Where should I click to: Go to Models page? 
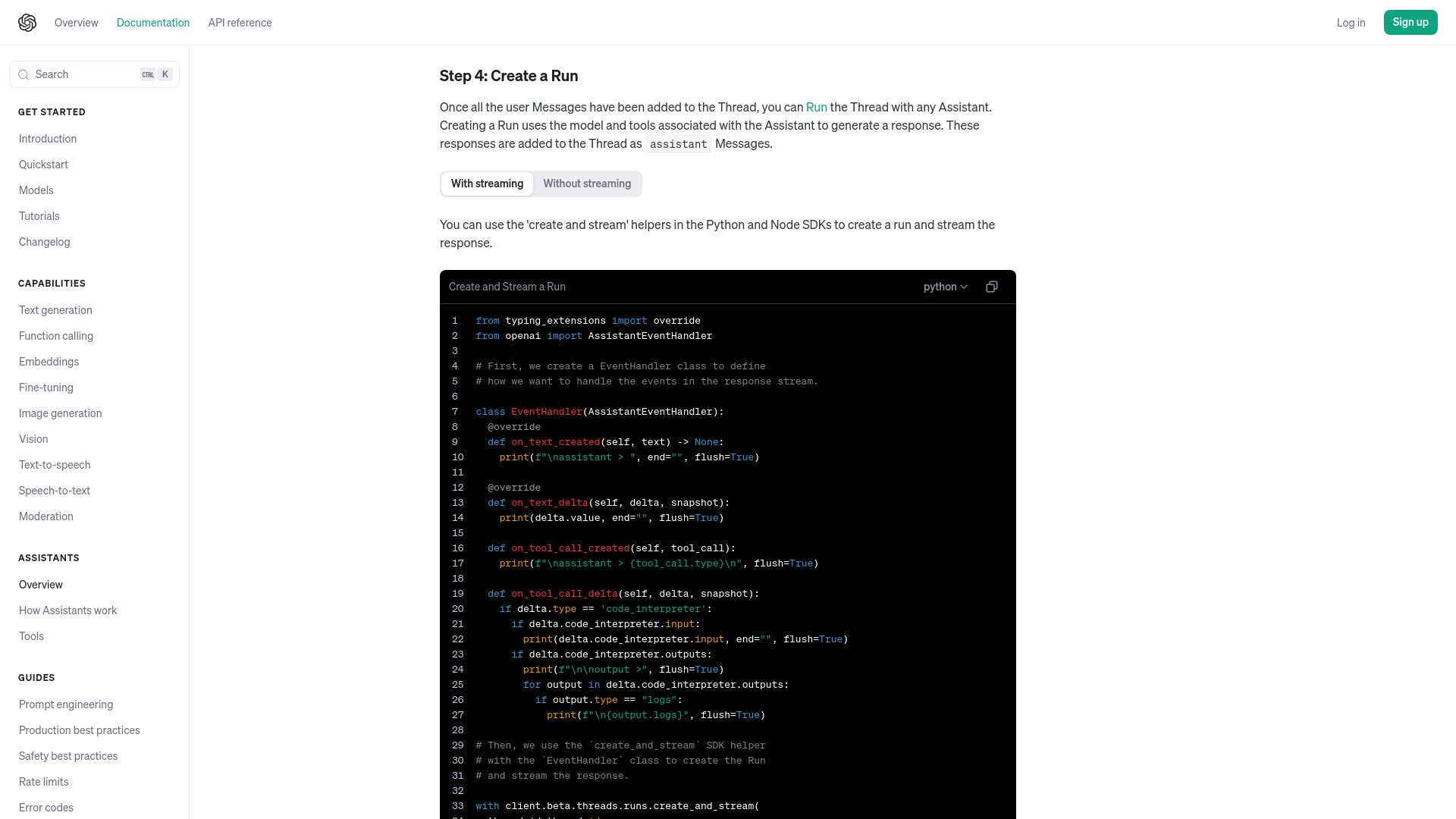pyautogui.click(x=36, y=190)
